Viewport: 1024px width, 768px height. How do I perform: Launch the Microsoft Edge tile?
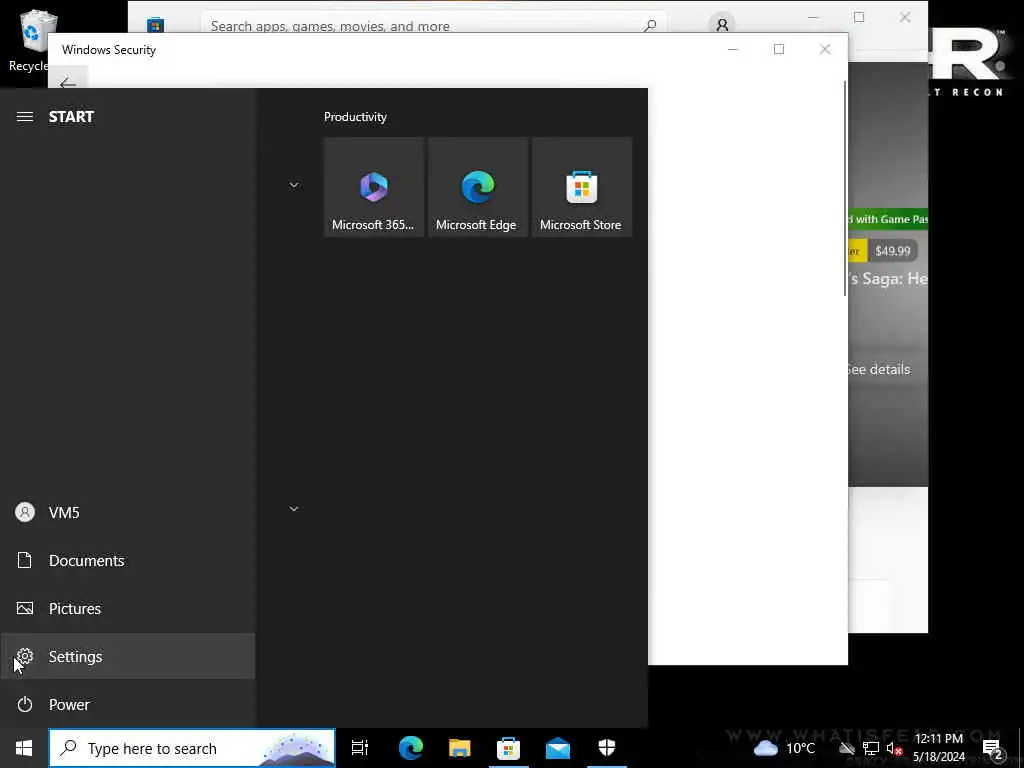point(477,187)
